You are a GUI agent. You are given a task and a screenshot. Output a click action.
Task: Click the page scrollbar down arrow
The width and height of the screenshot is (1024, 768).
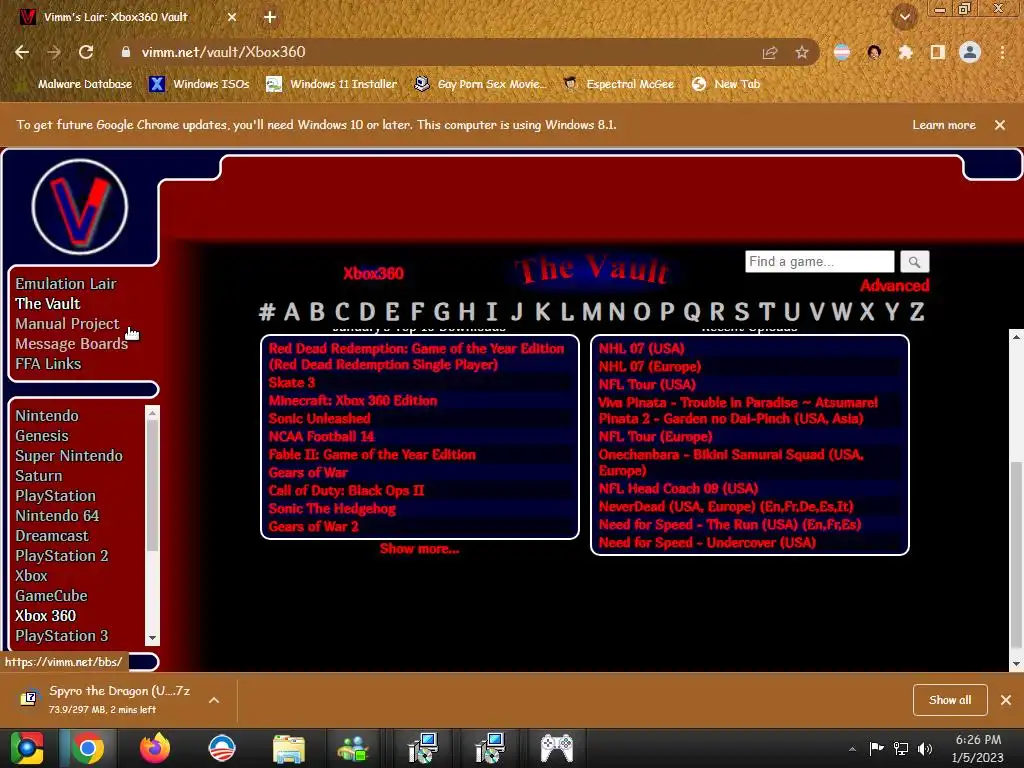pos(1016,664)
